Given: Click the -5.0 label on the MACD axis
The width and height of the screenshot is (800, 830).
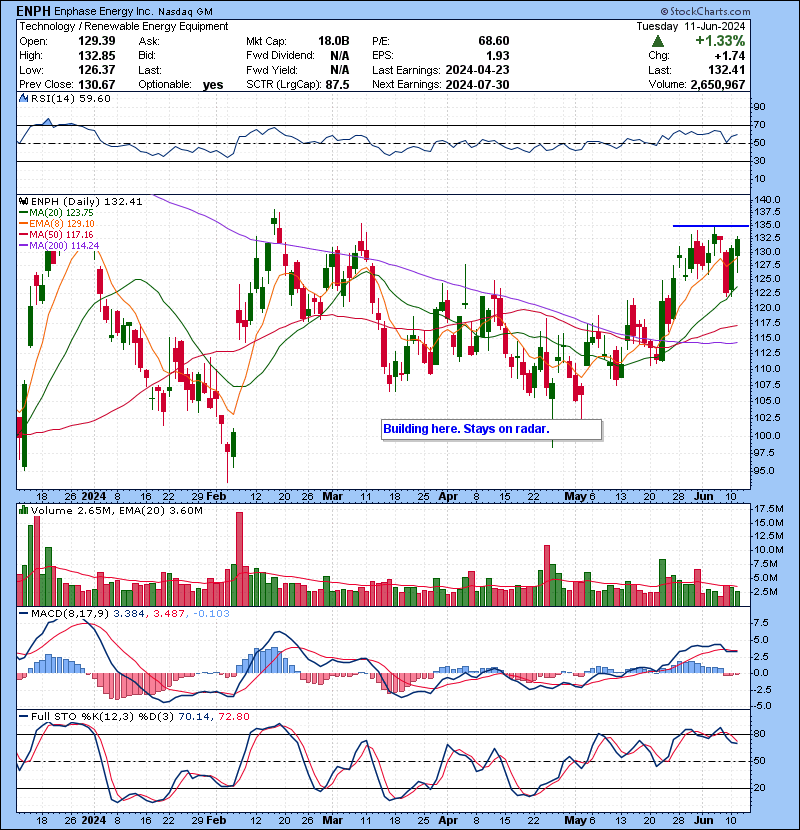Looking at the screenshot, I should (761, 706).
